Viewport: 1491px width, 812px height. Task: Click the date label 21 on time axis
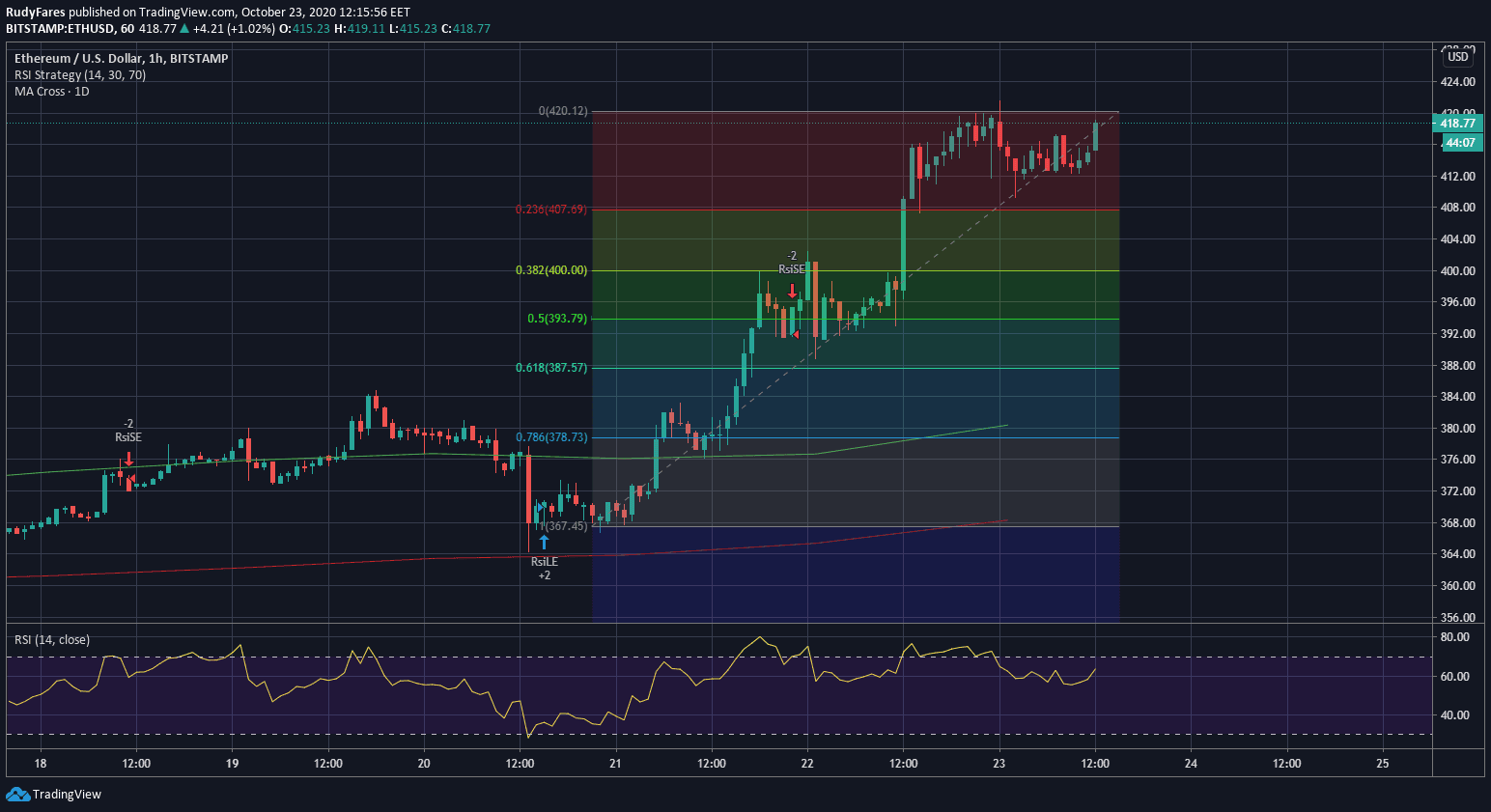coord(615,764)
